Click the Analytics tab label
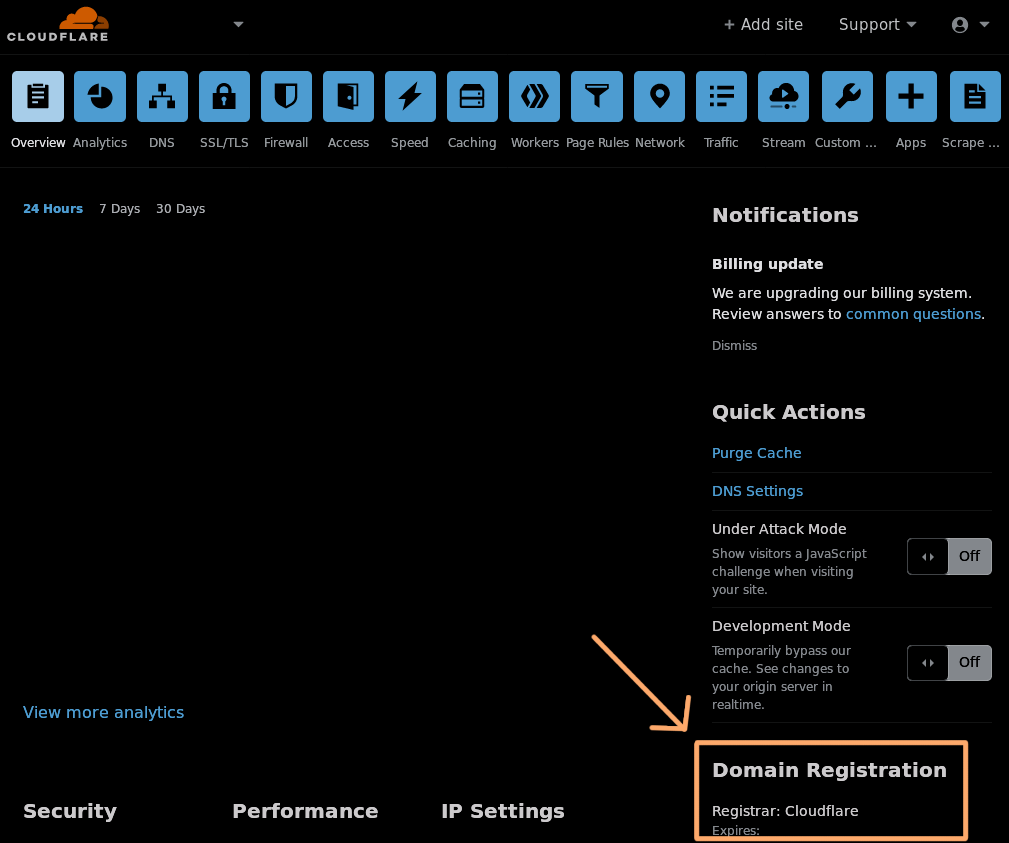Image resolution: width=1009 pixels, height=843 pixels. tap(100, 142)
